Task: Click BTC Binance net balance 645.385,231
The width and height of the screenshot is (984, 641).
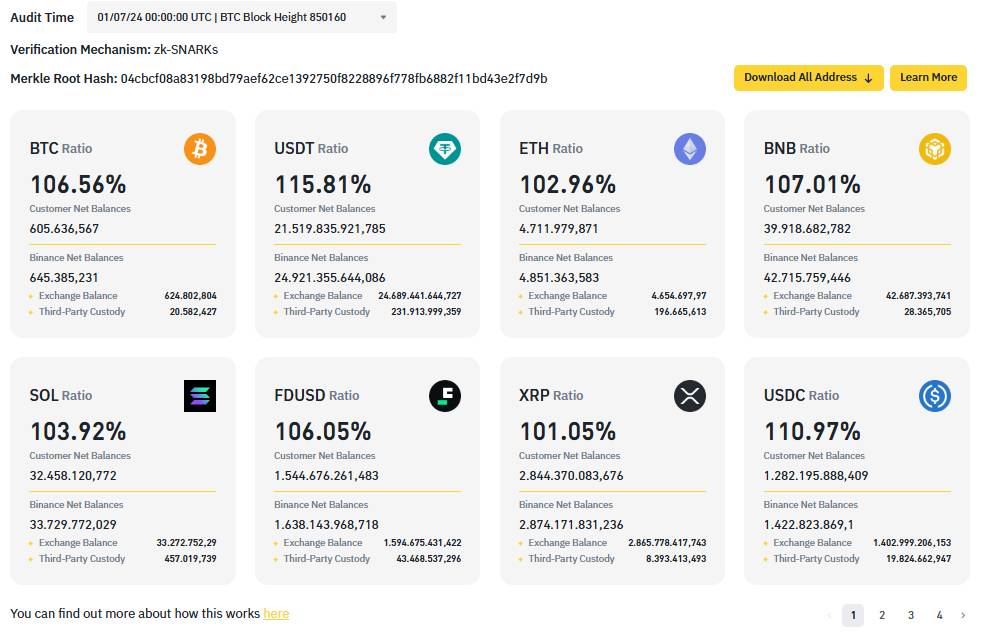Action: (64, 277)
